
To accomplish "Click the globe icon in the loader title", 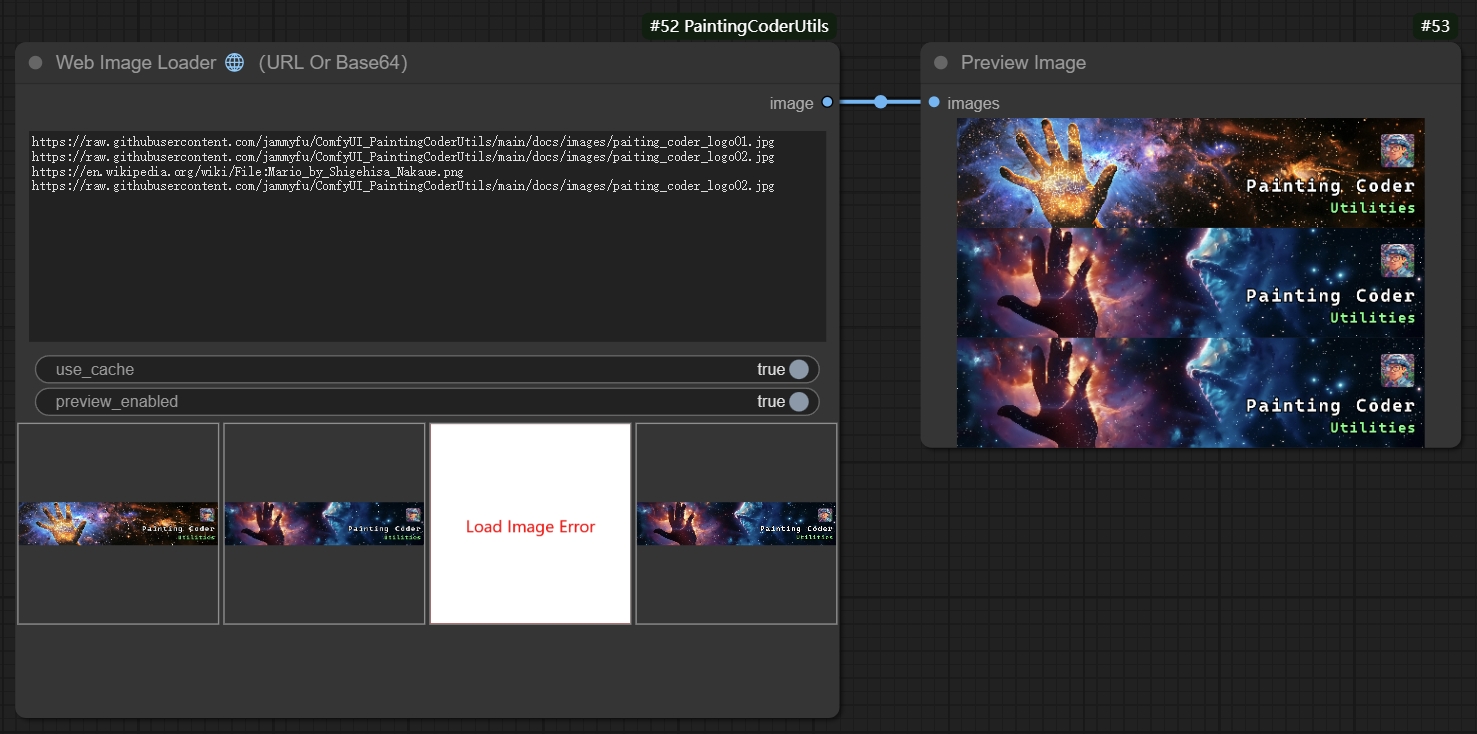I will click(234, 62).
